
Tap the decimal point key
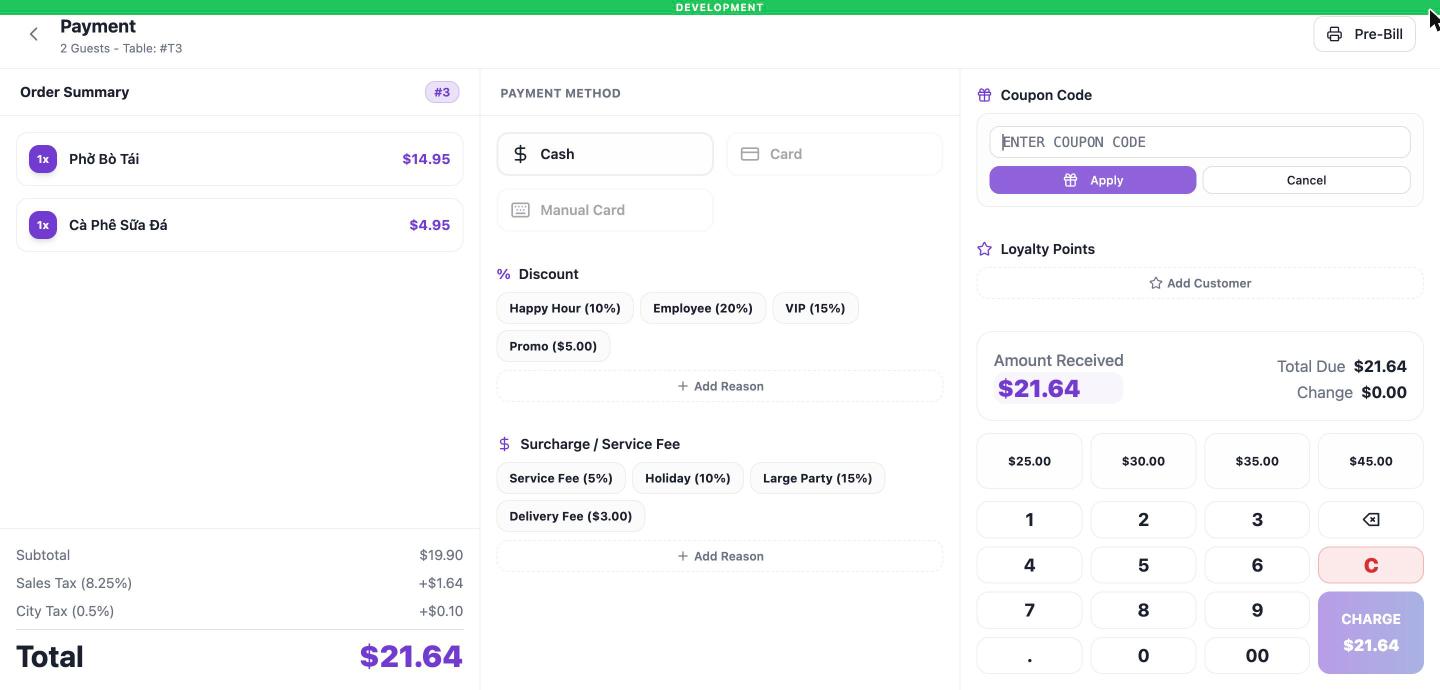tap(1029, 656)
